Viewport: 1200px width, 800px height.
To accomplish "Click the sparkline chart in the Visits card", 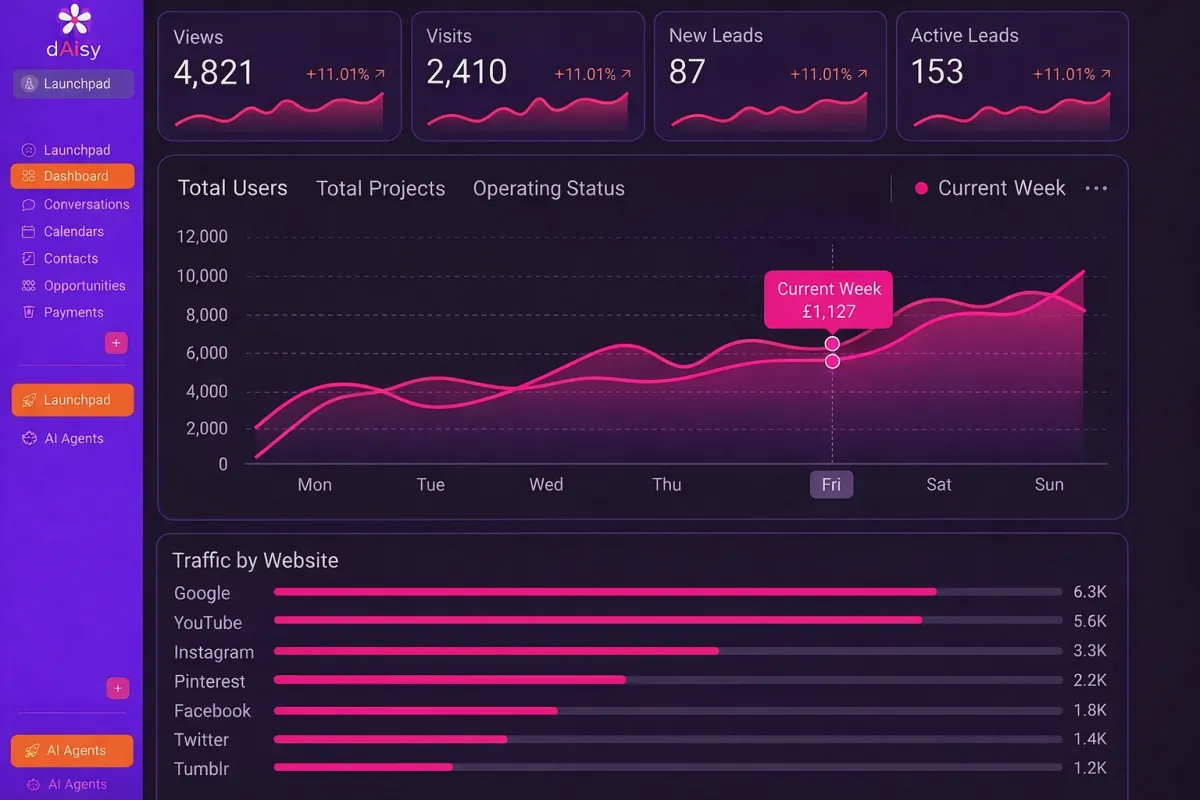I will pos(528,112).
